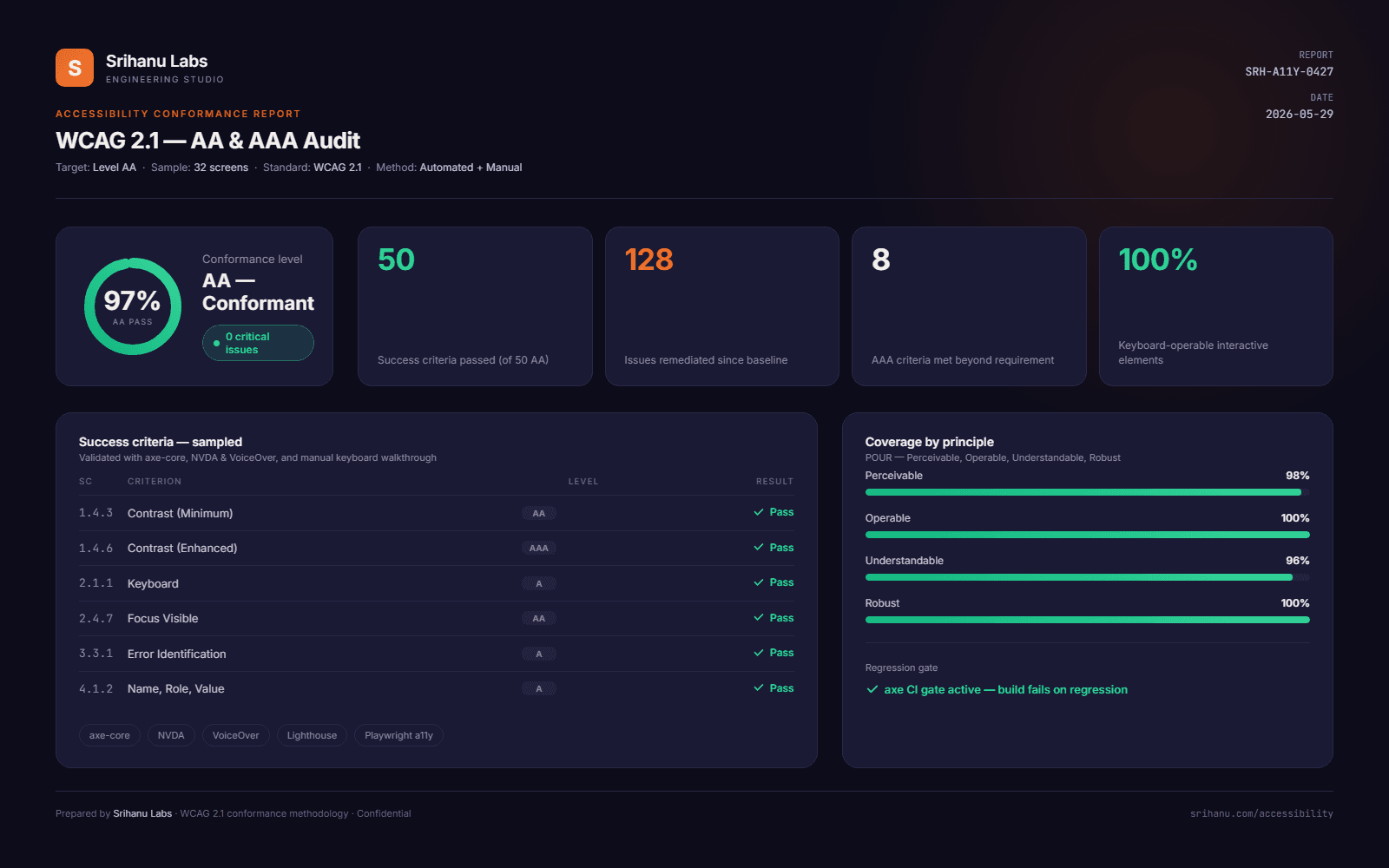This screenshot has height=868, width=1389.
Task: Click the 1.4.3 criterion number
Action: pyautogui.click(x=95, y=513)
